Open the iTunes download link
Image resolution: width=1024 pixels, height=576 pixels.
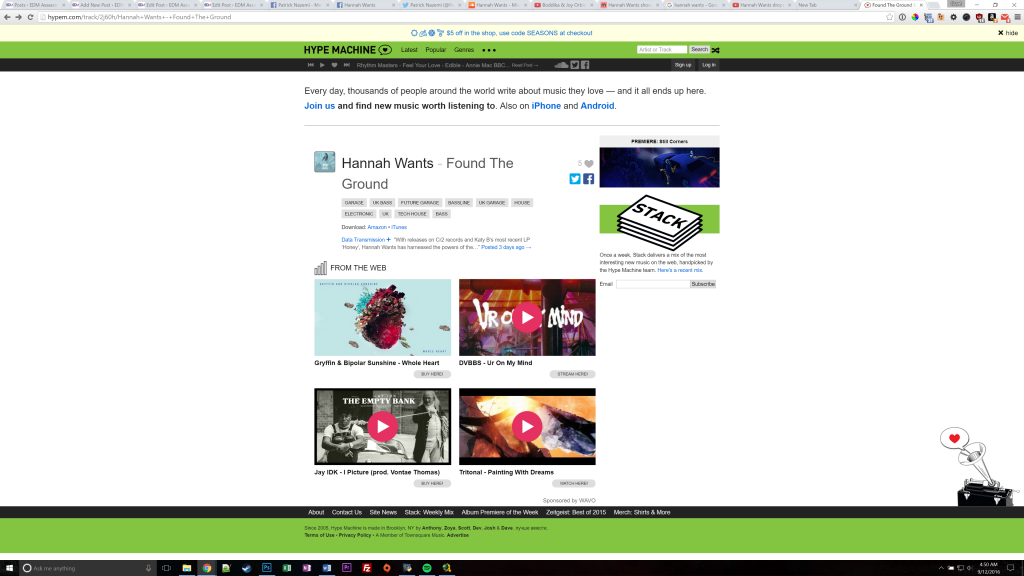pos(399,227)
